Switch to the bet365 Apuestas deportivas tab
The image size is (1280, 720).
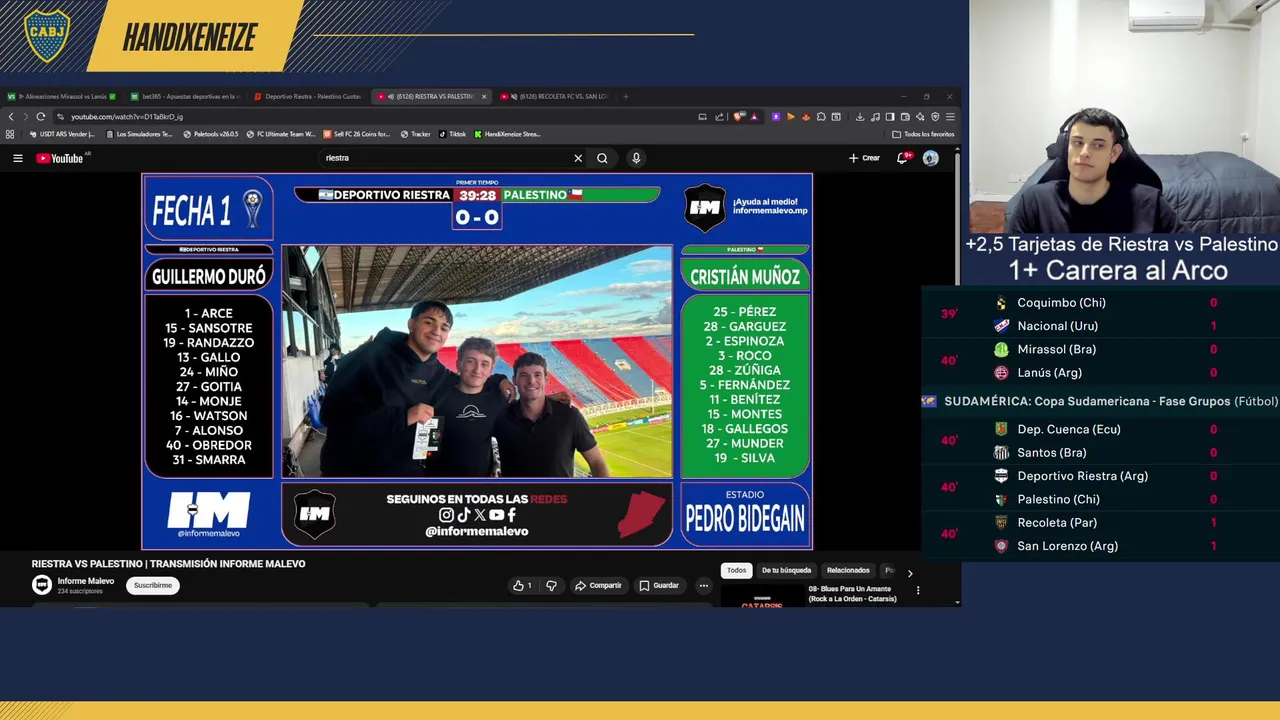(x=187, y=97)
